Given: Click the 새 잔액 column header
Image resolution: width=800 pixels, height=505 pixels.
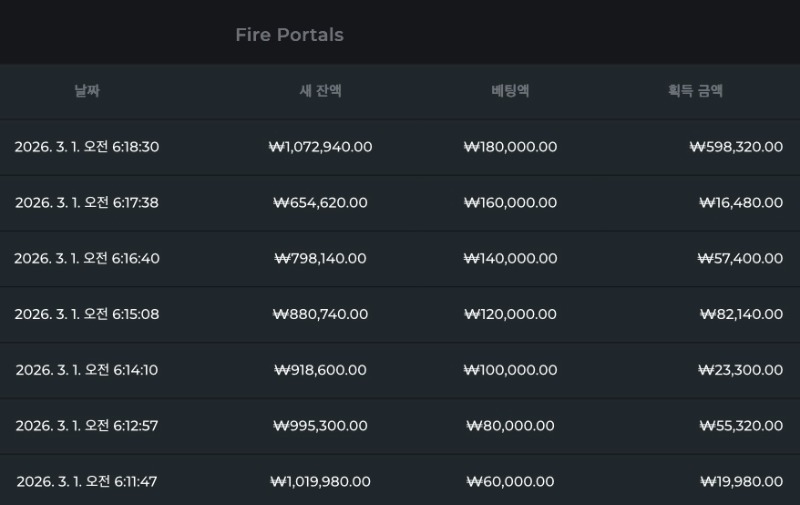Looking at the screenshot, I should [320, 91].
